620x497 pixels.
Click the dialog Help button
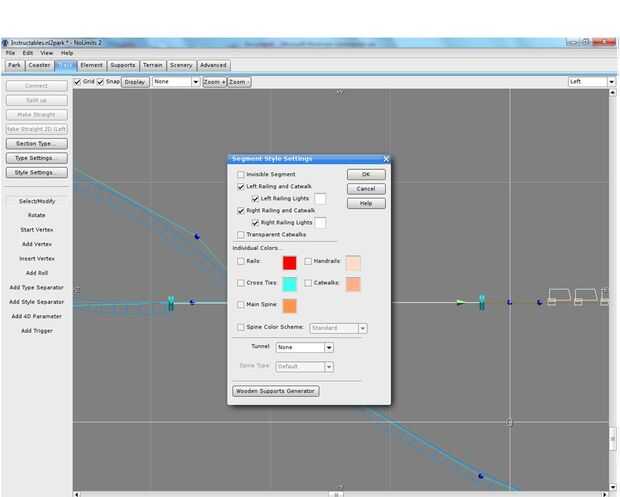tap(366, 204)
